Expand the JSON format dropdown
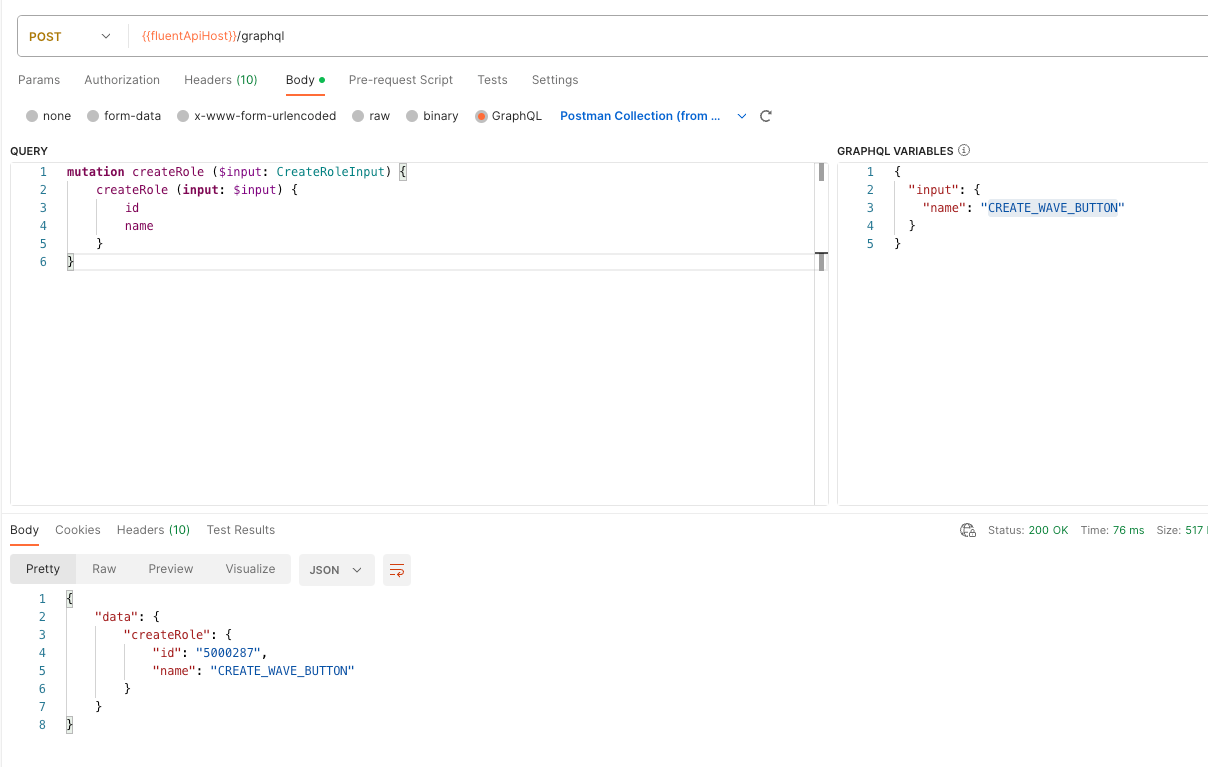Screen dimensions: 1208x767 336,570
